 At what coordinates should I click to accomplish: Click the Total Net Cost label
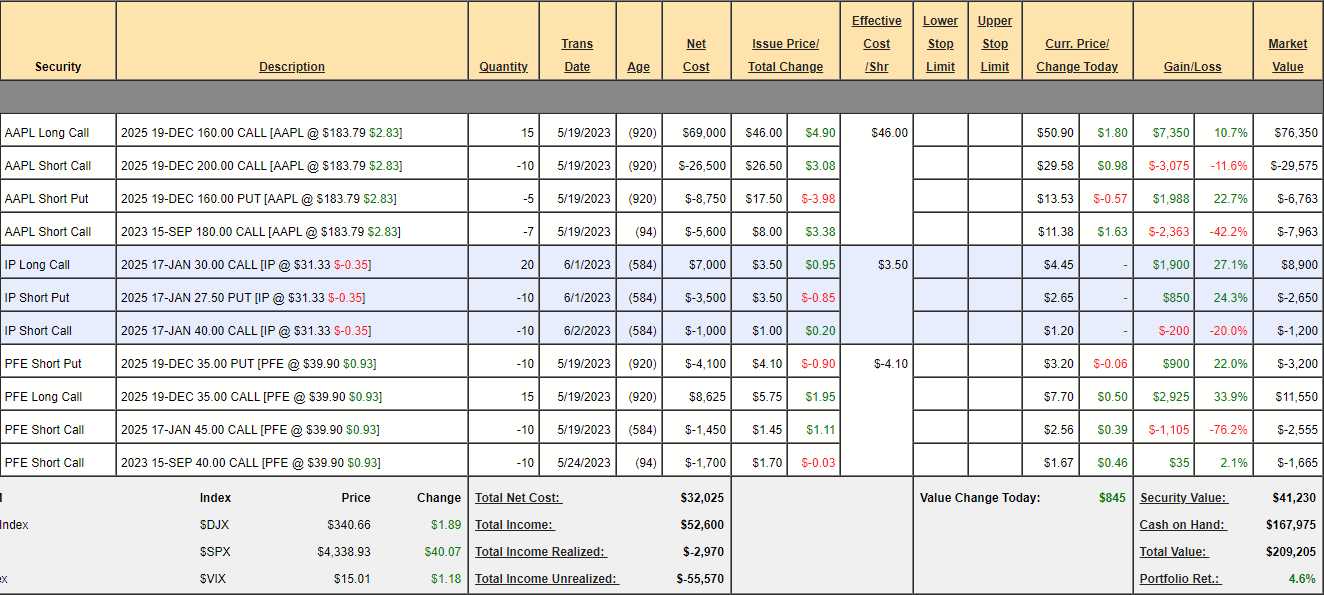pos(518,498)
